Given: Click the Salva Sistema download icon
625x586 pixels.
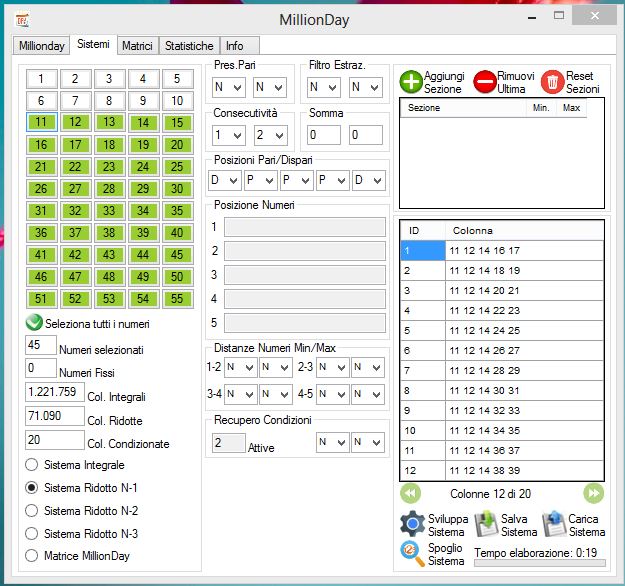Looking at the screenshot, I should tap(486, 524).
